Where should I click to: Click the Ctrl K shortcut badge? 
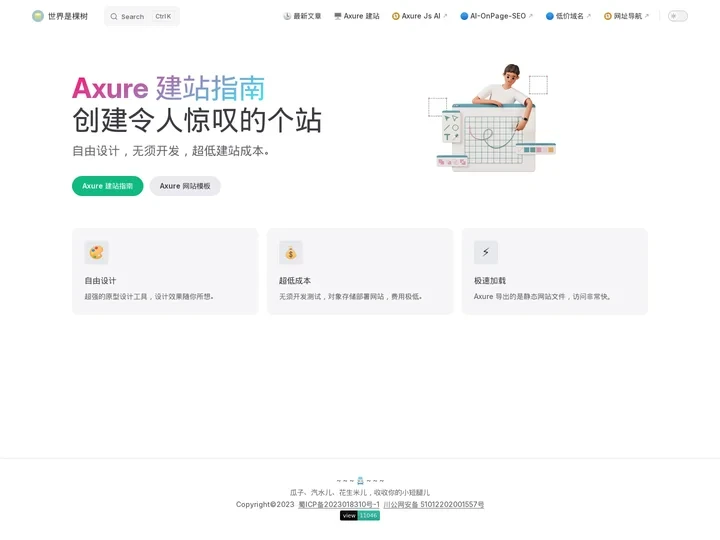point(163,16)
